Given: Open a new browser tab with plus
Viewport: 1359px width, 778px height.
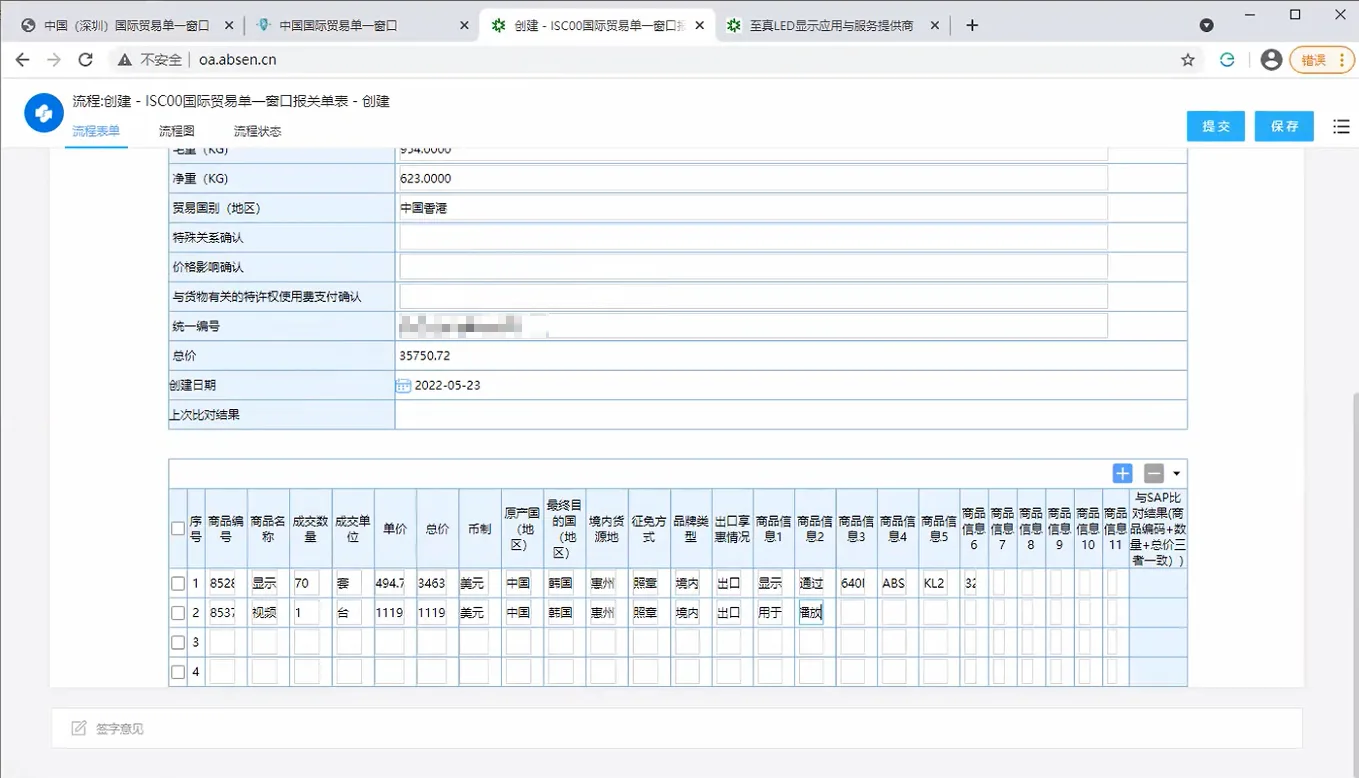Looking at the screenshot, I should pyautogui.click(x=972, y=25).
